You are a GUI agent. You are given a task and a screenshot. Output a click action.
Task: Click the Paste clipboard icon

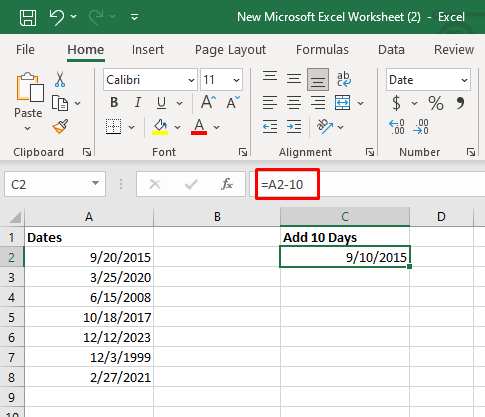pos(29,87)
